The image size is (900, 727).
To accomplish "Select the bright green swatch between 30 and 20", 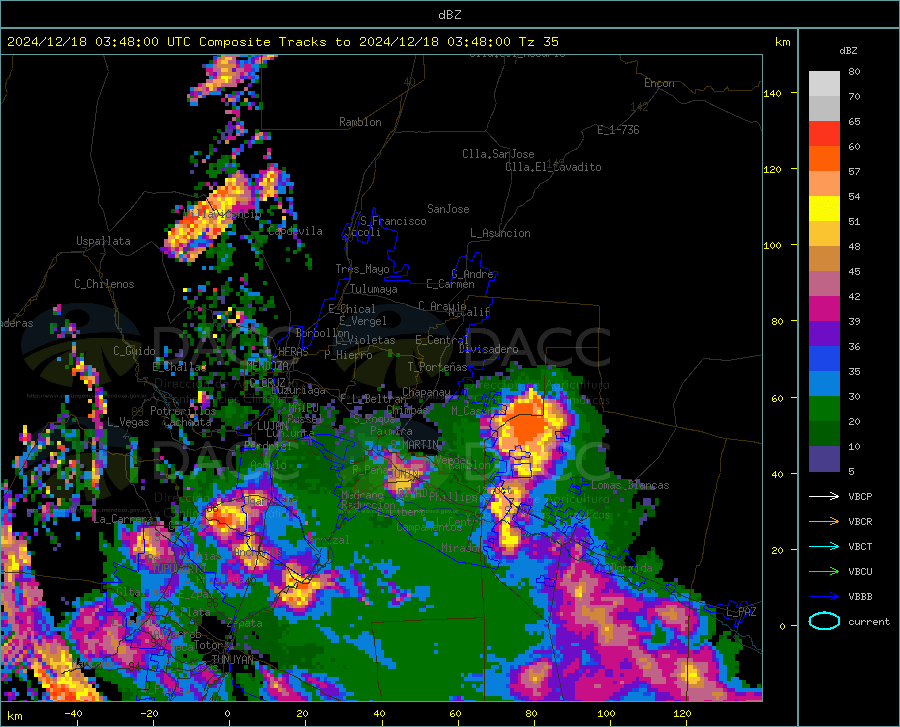I will (x=824, y=409).
